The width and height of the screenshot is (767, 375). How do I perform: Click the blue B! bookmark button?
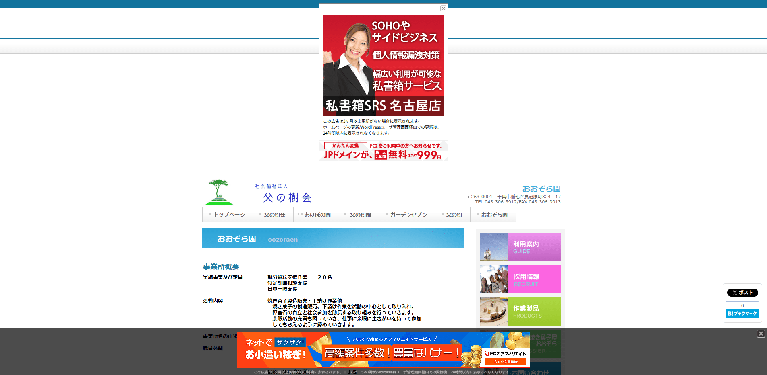742,313
